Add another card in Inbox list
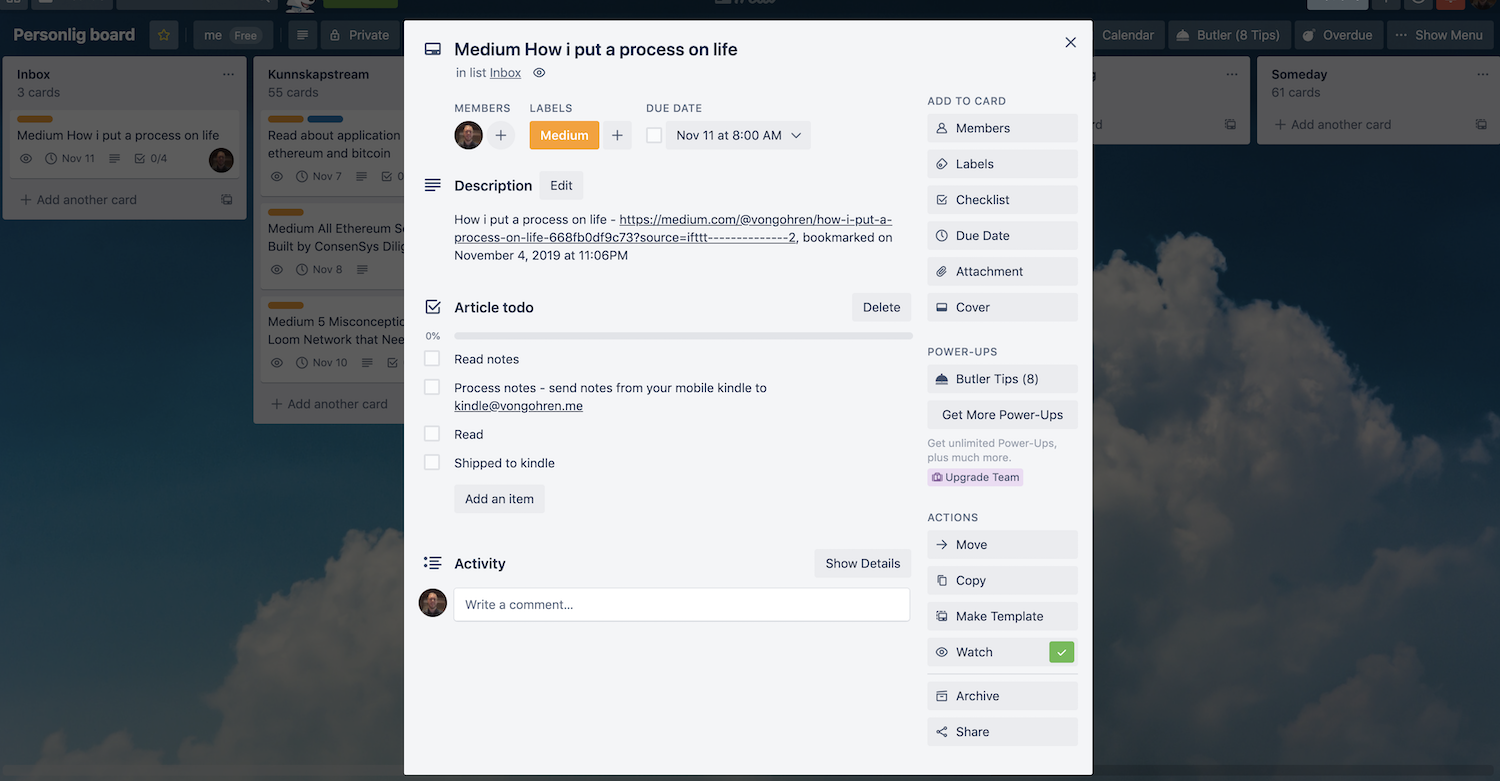Screen dimensions: 1500x781 coord(78,200)
